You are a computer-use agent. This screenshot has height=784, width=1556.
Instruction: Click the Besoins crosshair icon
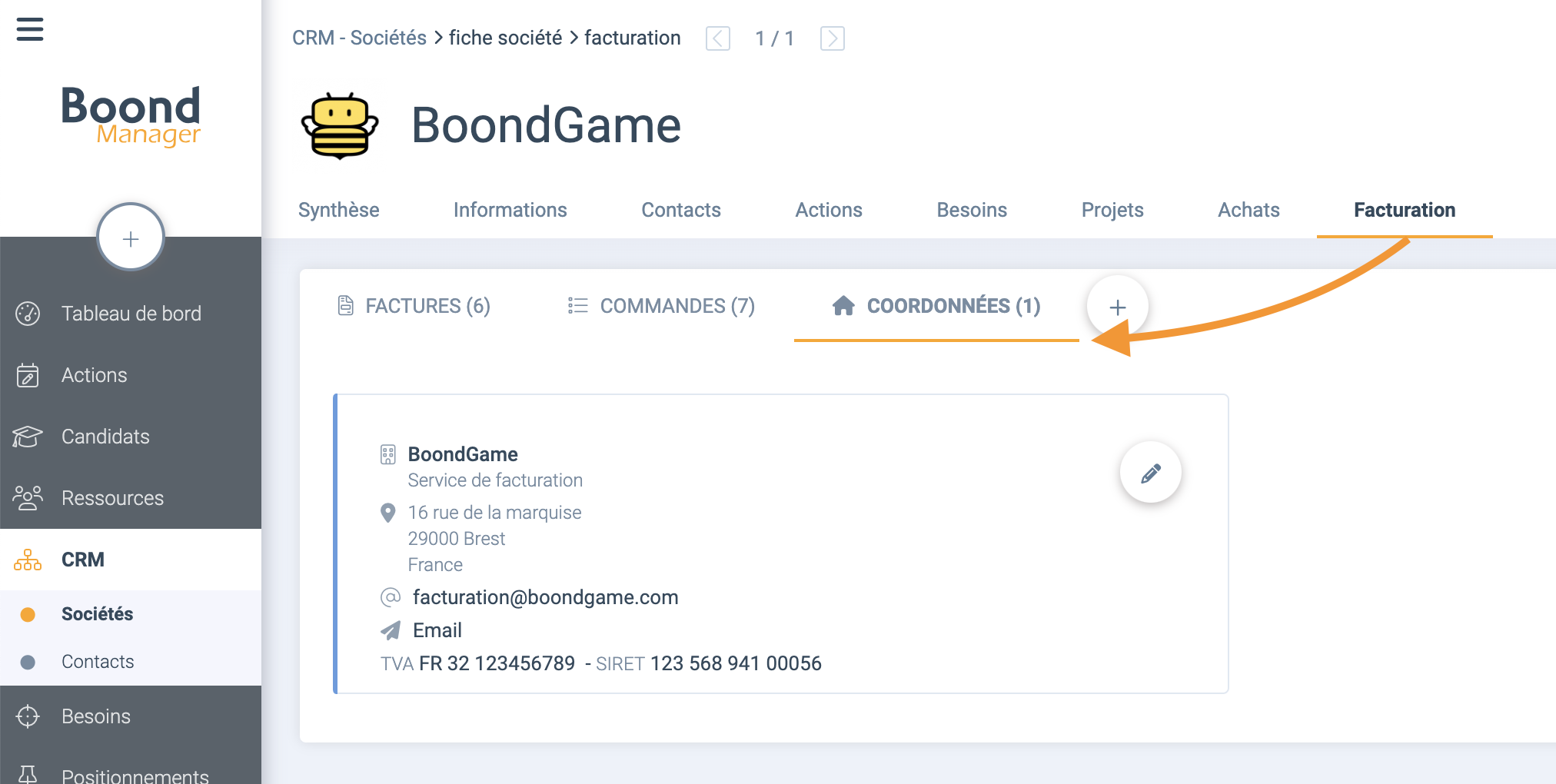pyautogui.click(x=28, y=716)
